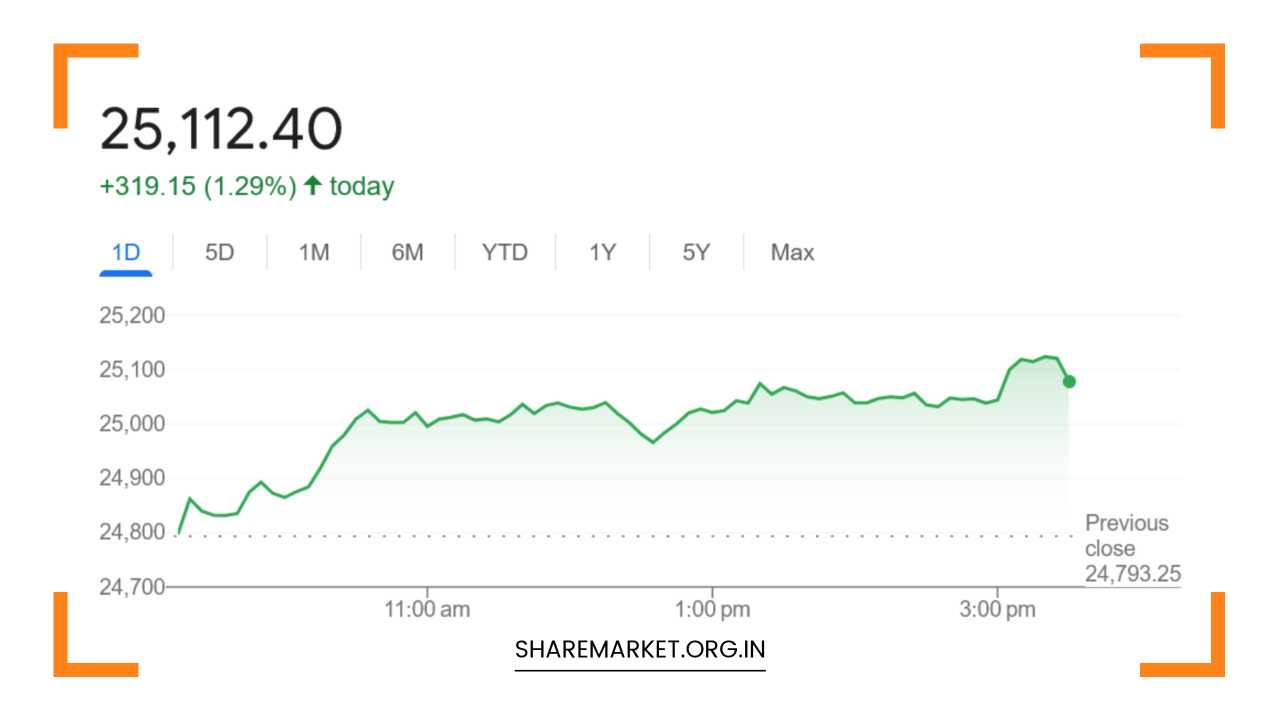This screenshot has width=1280, height=720.
Task: Switch to the 1Y chart view
Action: coord(601,253)
